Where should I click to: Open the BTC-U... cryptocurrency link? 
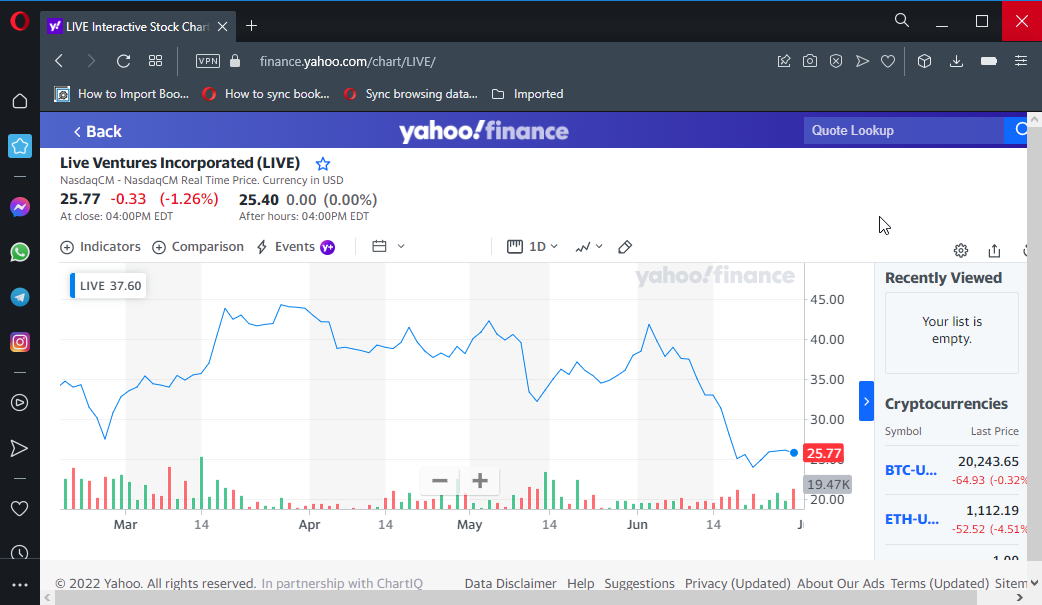(x=910, y=470)
